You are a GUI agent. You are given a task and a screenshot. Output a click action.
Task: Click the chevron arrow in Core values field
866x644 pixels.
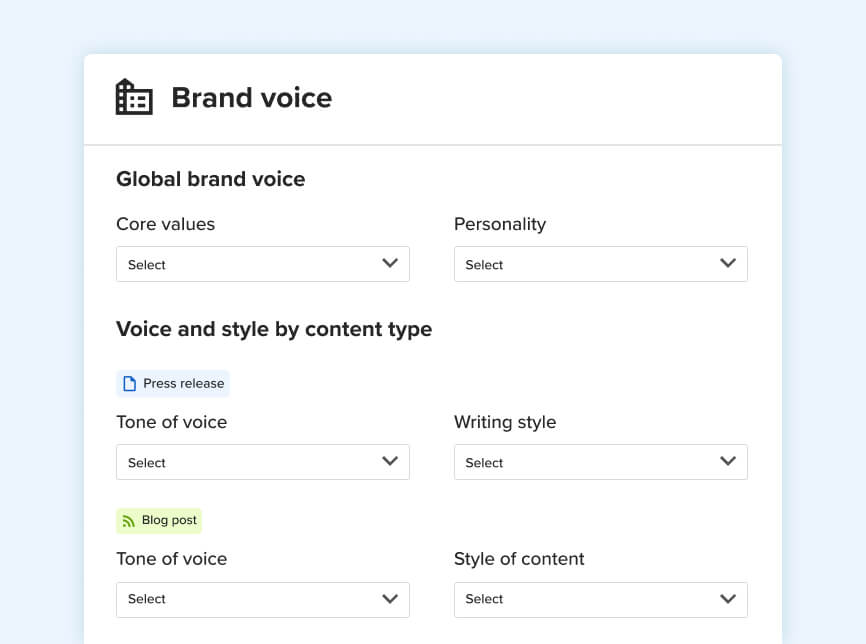click(390, 264)
